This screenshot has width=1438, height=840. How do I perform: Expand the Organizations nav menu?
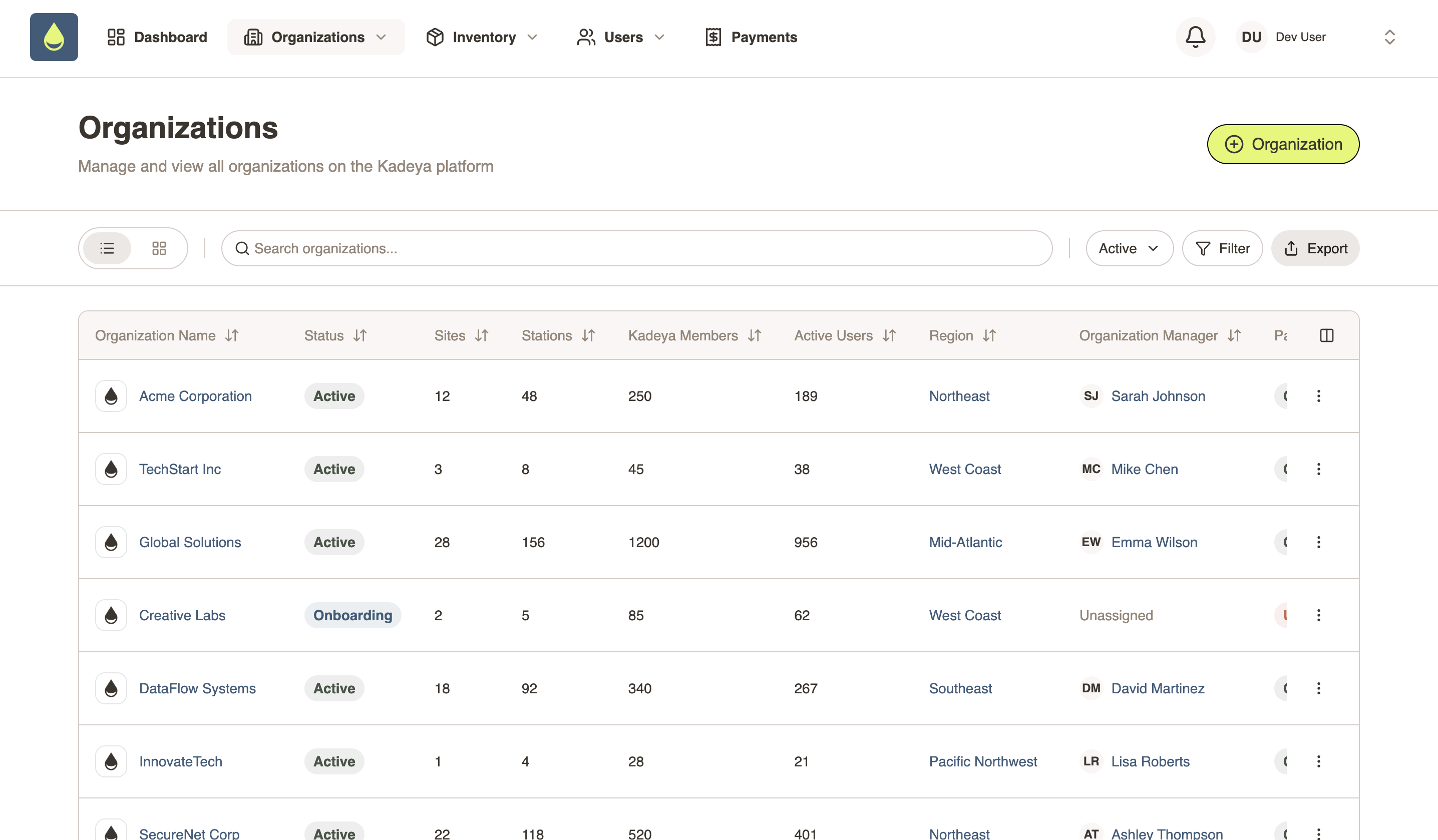pos(315,37)
